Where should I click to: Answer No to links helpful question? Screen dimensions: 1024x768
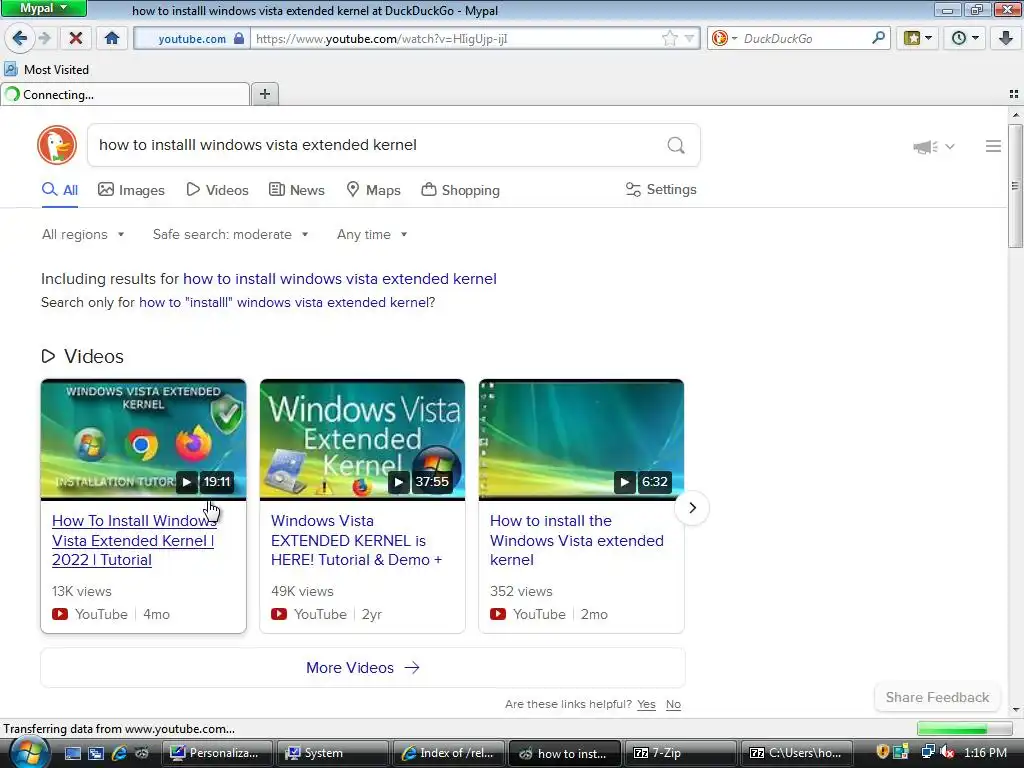tap(673, 704)
